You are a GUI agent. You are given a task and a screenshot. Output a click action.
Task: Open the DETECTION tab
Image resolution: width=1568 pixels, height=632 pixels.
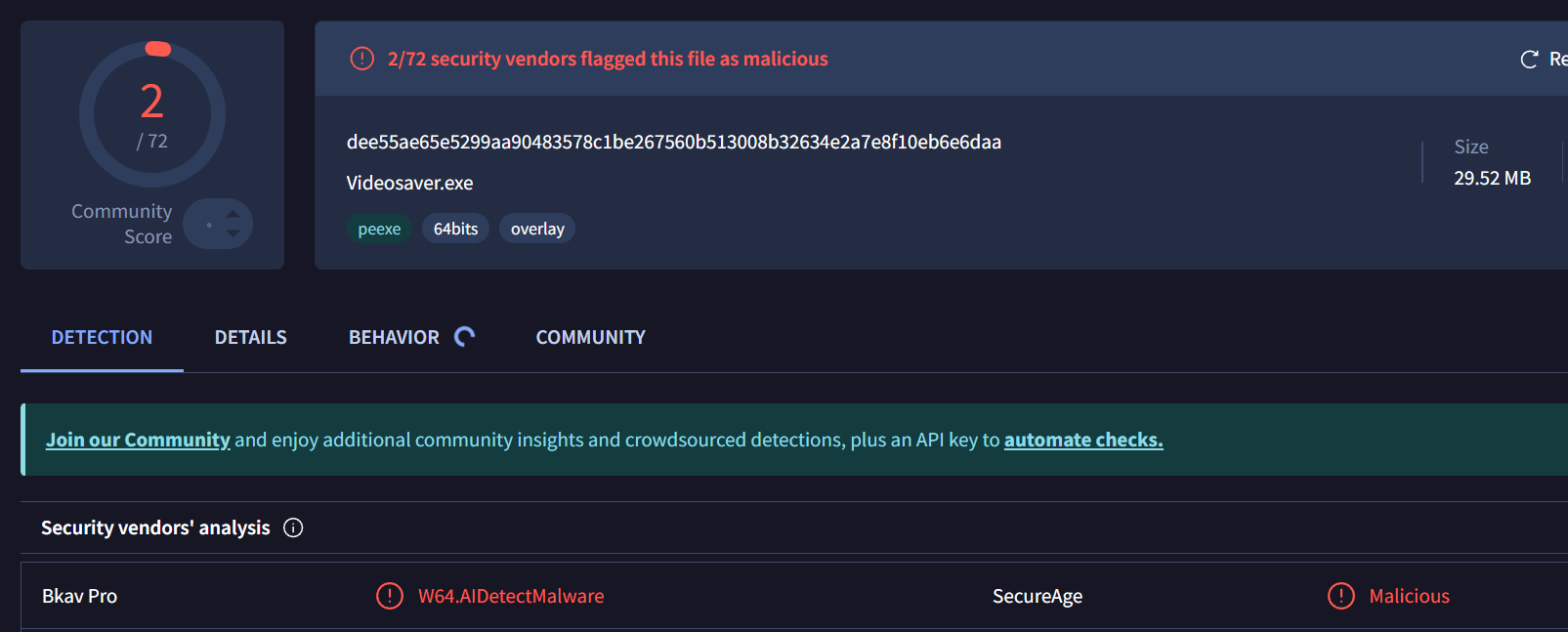(x=102, y=337)
